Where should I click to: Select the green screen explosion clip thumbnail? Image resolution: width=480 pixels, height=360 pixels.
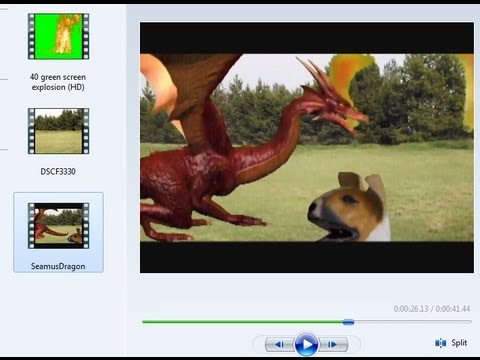coord(58,36)
